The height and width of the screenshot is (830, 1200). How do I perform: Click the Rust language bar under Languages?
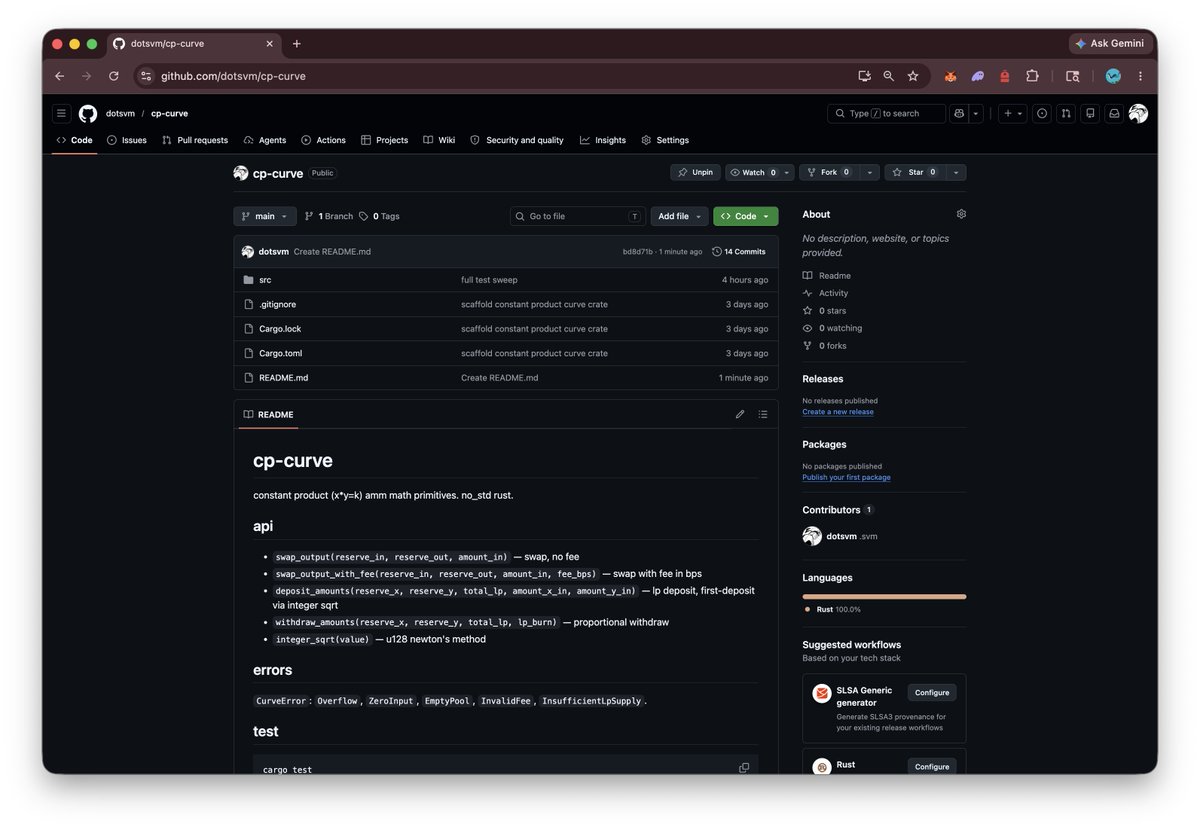(884, 596)
